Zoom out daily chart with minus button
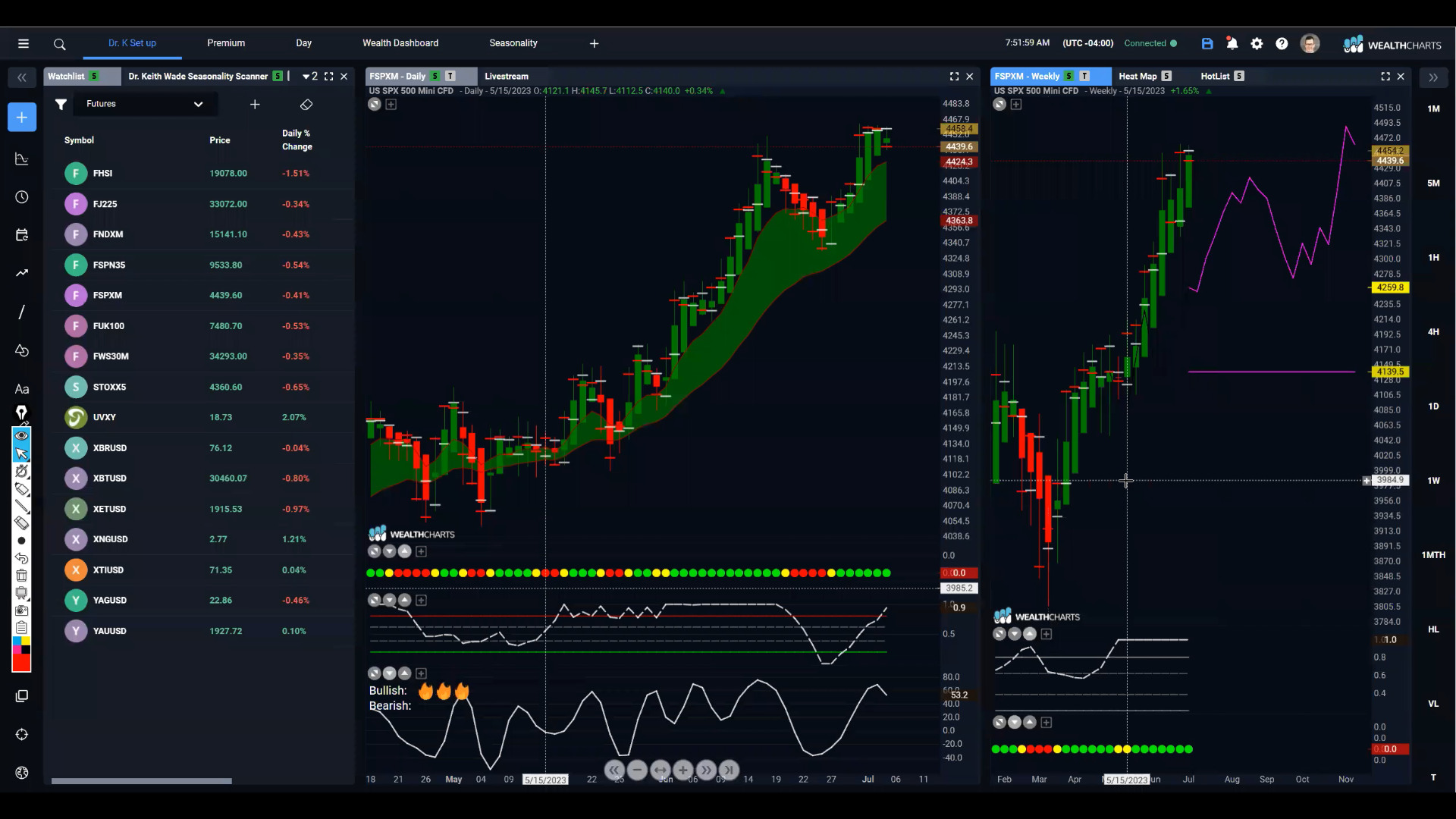The image size is (1456, 819). [x=637, y=770]
